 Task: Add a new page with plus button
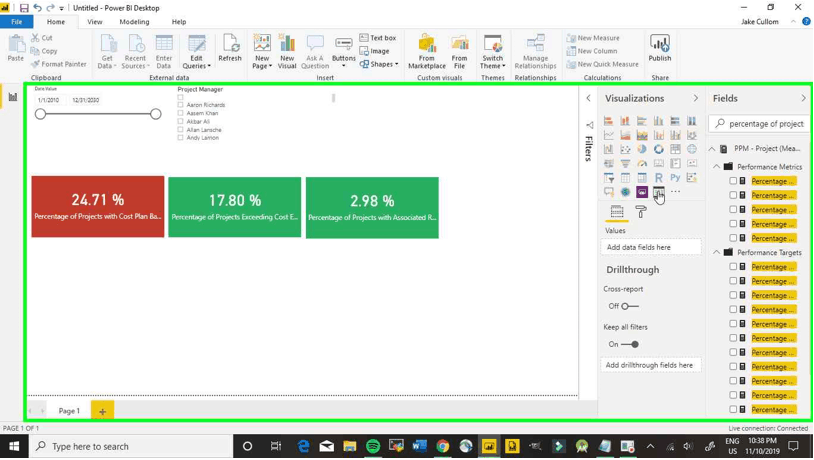click(102, 411)
